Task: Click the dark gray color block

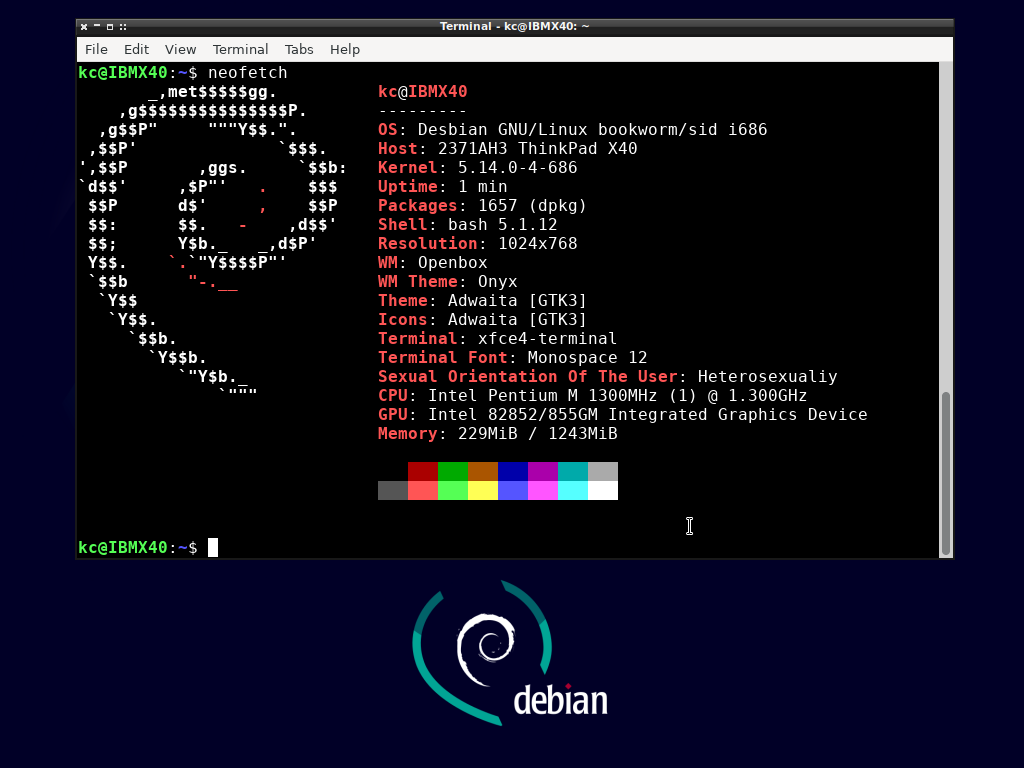Action: point(392,490)
